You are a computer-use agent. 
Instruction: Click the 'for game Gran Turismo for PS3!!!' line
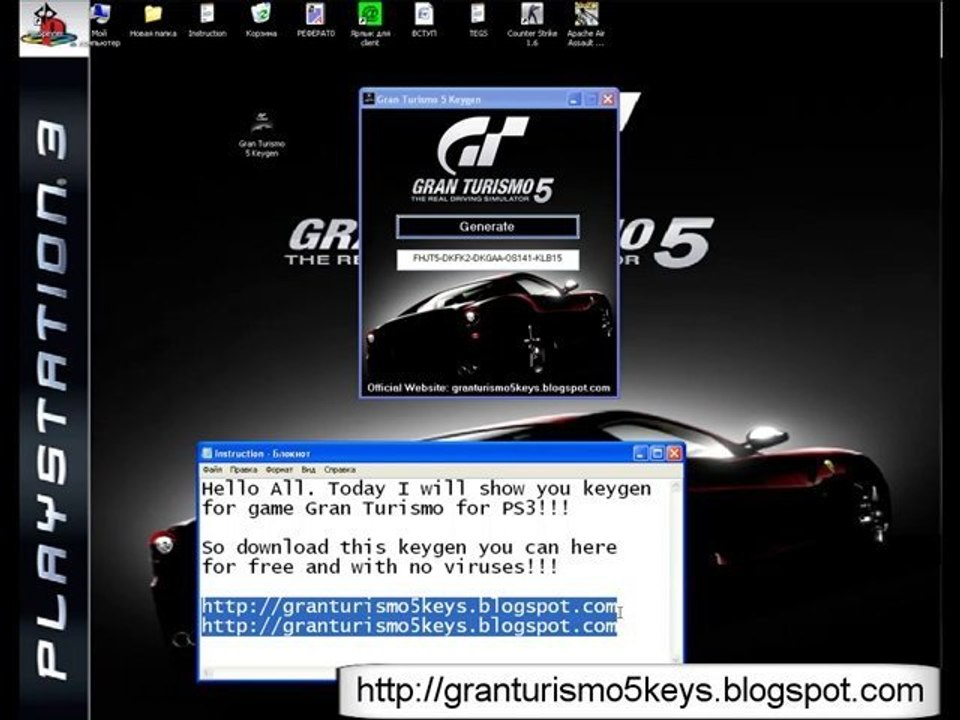point(386,508)
